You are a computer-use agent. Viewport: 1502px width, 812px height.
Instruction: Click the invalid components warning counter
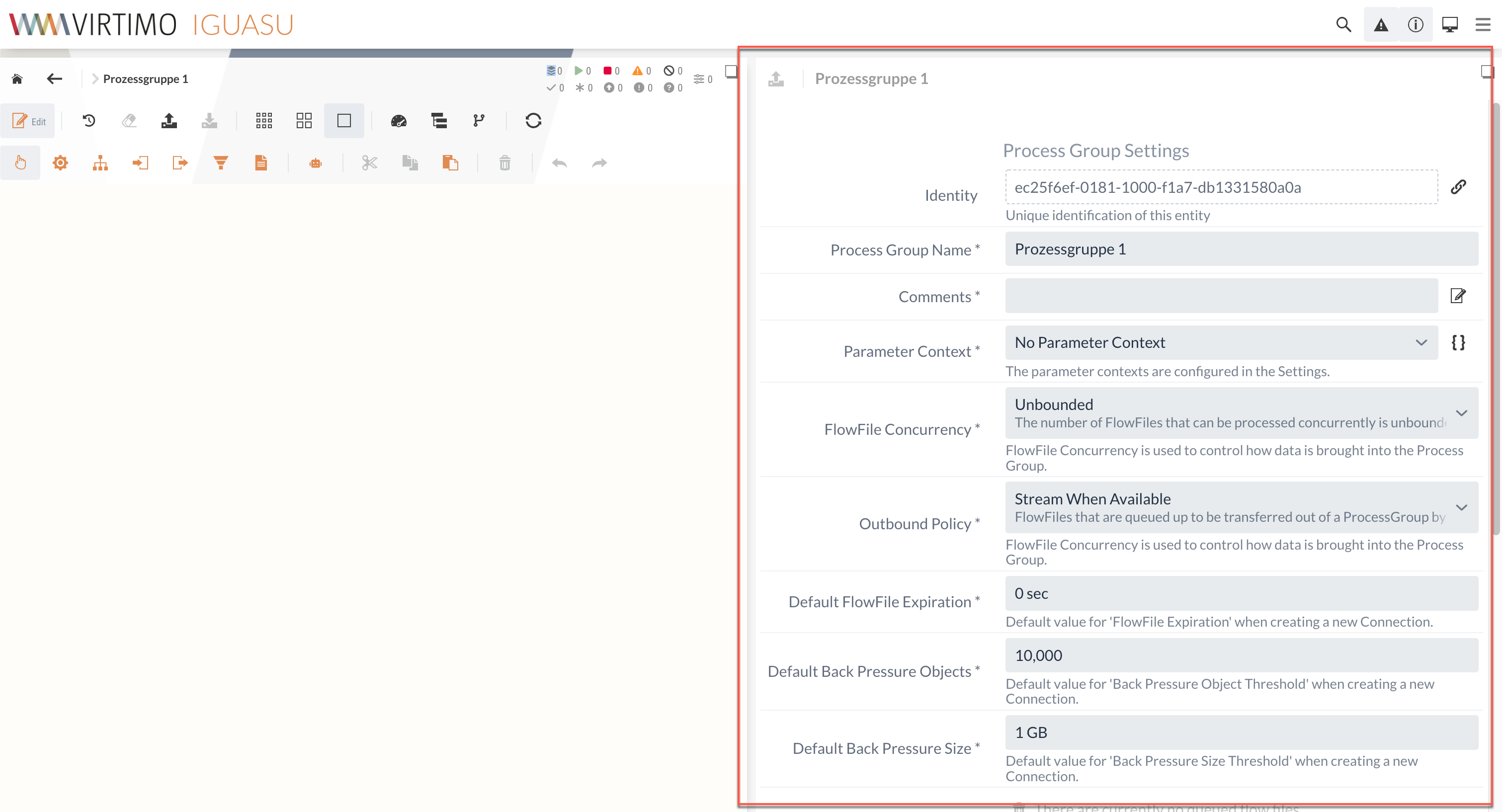pyautogui.click(x=641, y=71)
